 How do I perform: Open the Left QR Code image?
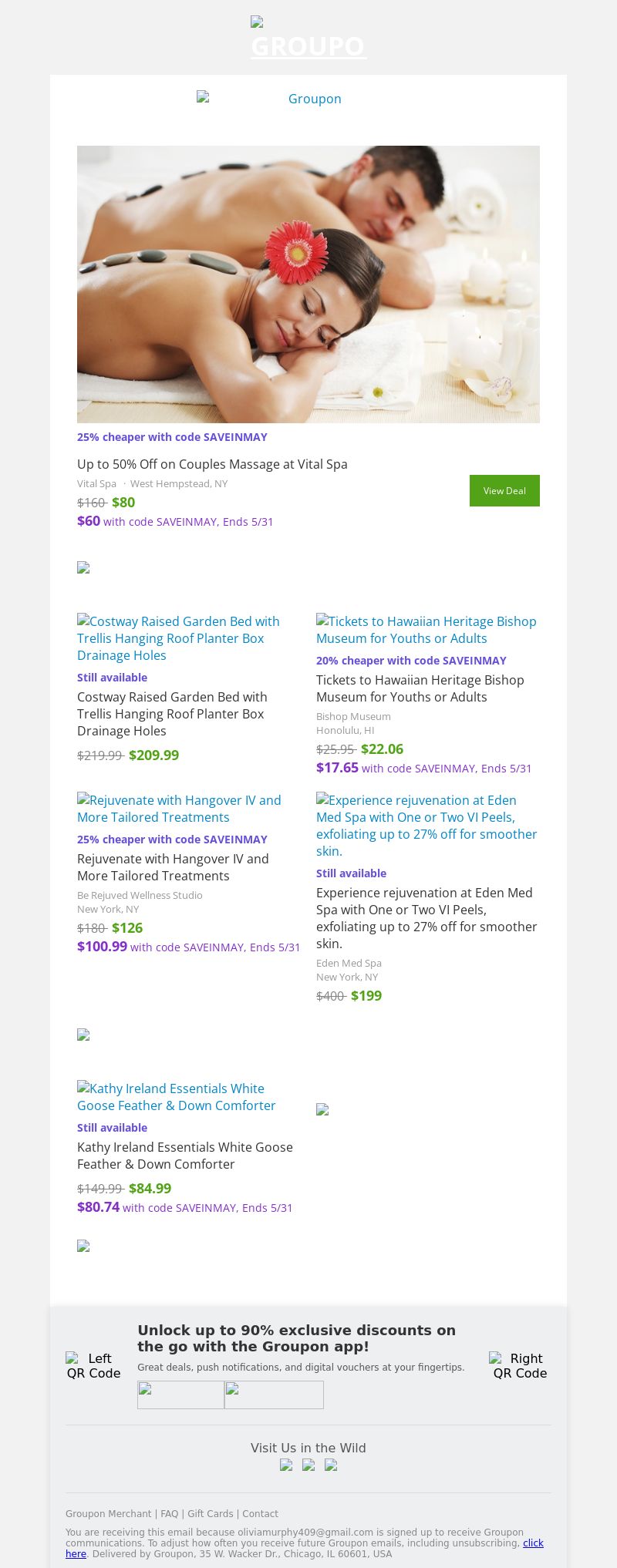(93, 1365)
